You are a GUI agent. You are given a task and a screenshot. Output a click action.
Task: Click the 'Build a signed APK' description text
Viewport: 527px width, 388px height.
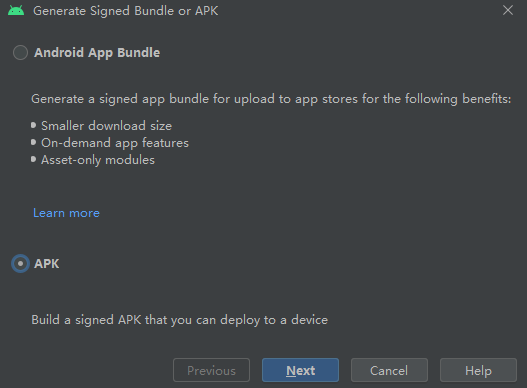[x=179, y=320]
